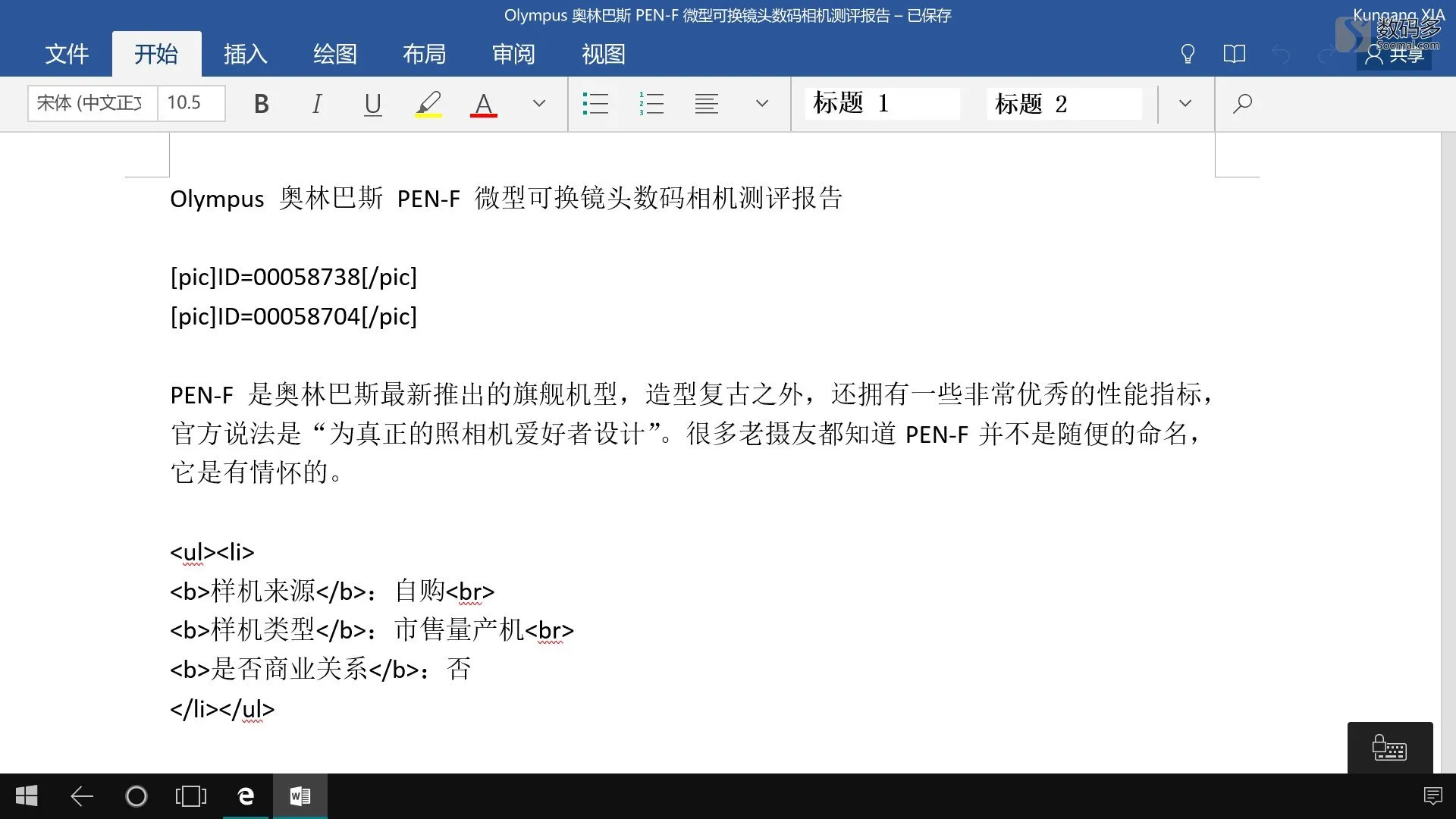Switch to the 绘图 tab

click(x=335, y=54)
